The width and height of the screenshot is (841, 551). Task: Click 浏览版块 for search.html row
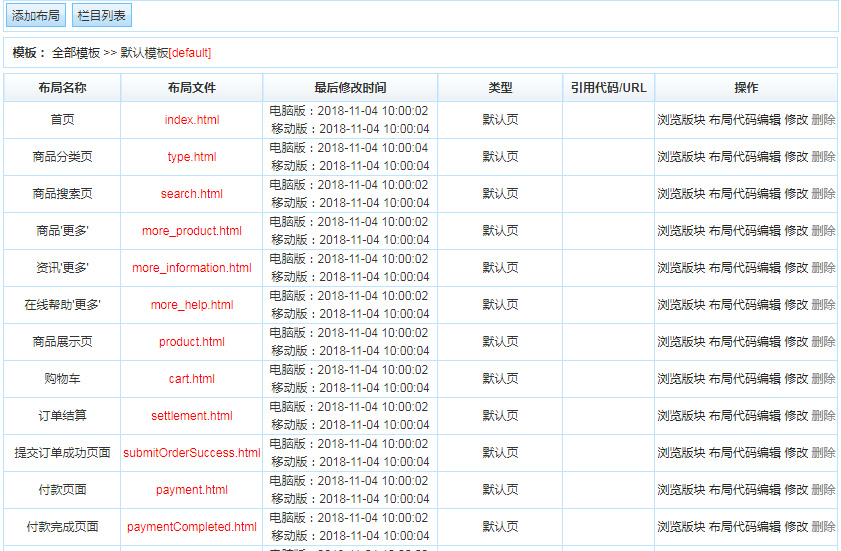(x=681, y=194)
